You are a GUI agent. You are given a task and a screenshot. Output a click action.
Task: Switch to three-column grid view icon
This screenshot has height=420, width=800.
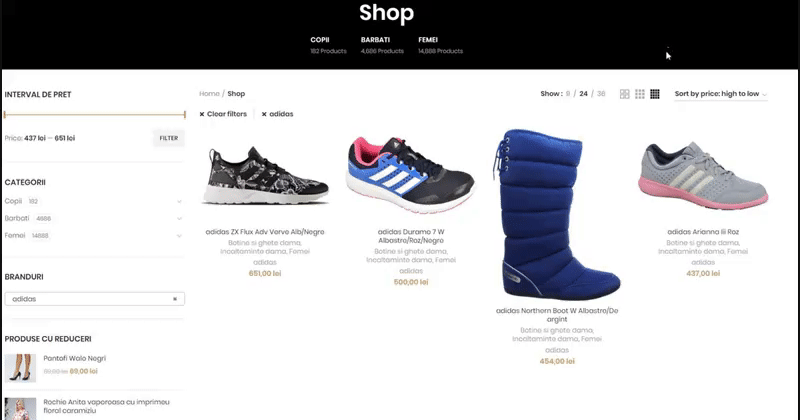click(x=640, y=94)
